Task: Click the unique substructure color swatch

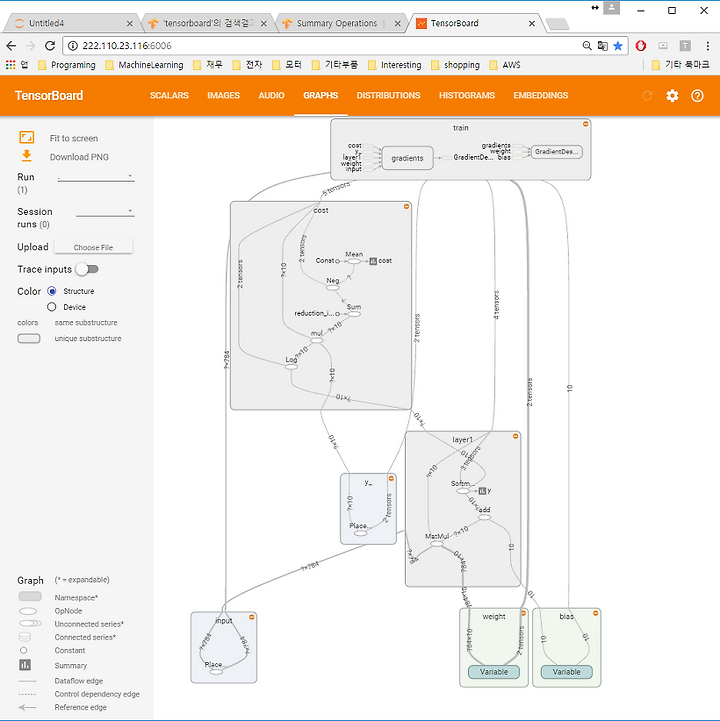Action: 29,338
